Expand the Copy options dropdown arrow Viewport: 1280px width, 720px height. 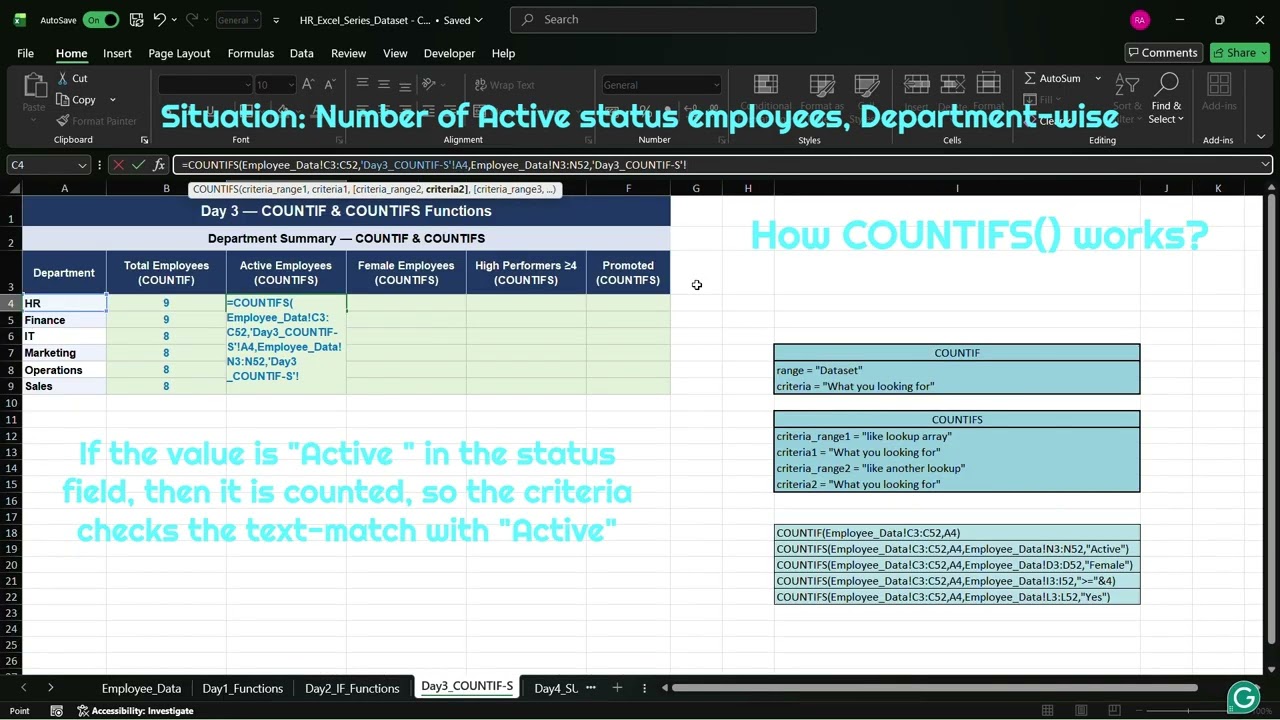click(x=112, y=100)
